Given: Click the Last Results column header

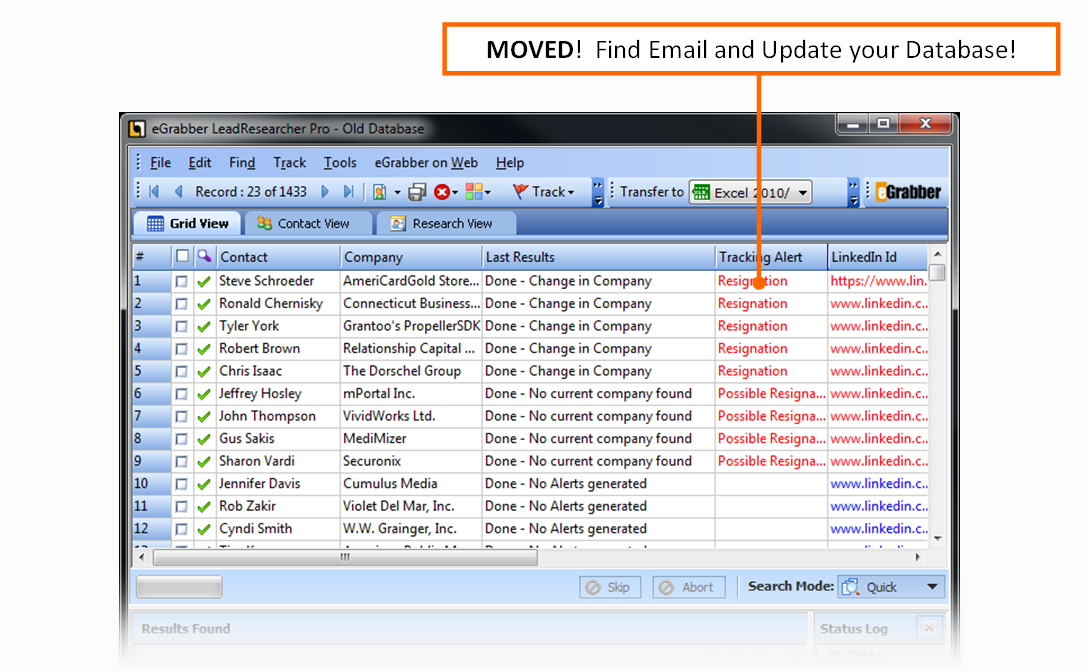Looking at the screenshot, I should [598, 257].
